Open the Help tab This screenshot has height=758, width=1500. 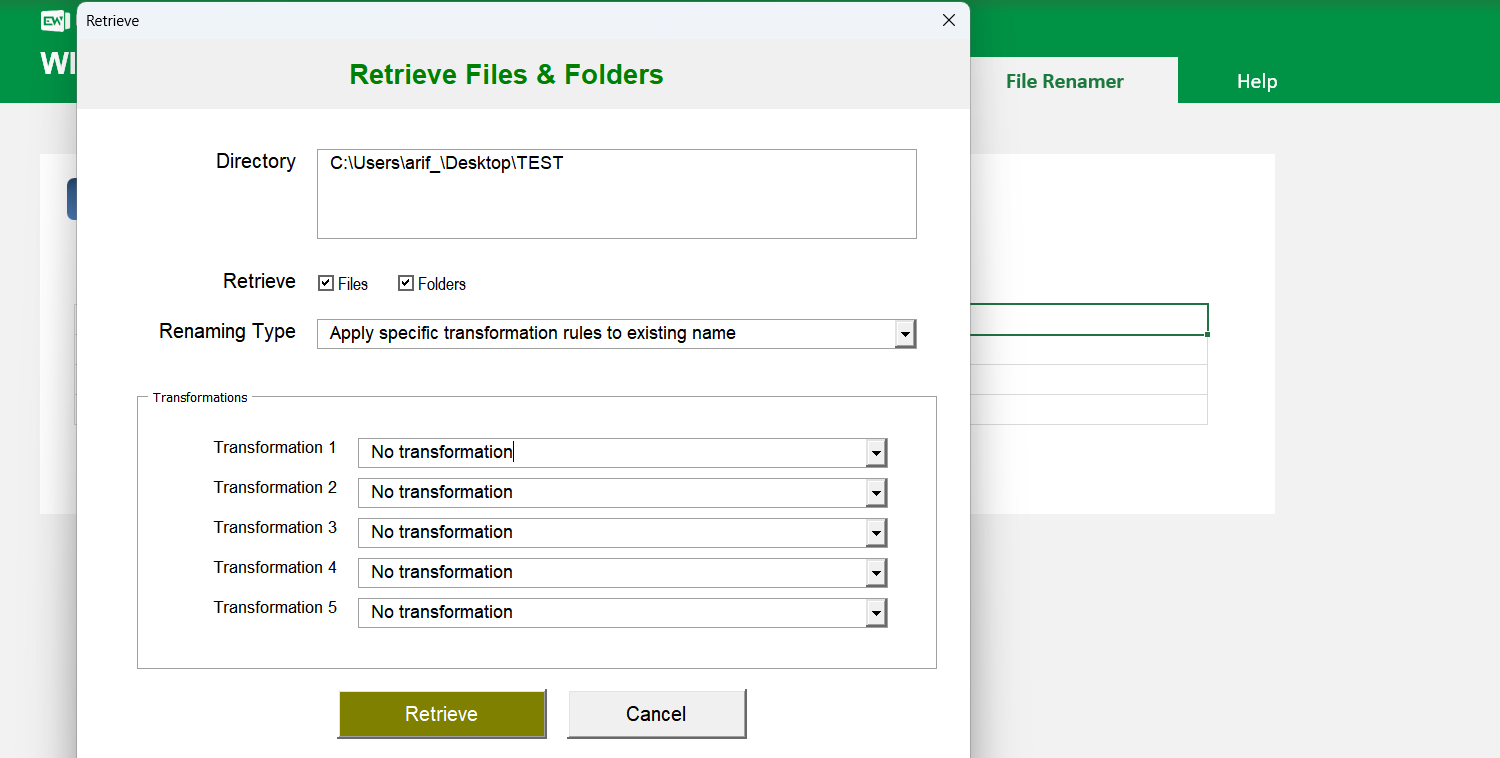tap(1257, 81)
